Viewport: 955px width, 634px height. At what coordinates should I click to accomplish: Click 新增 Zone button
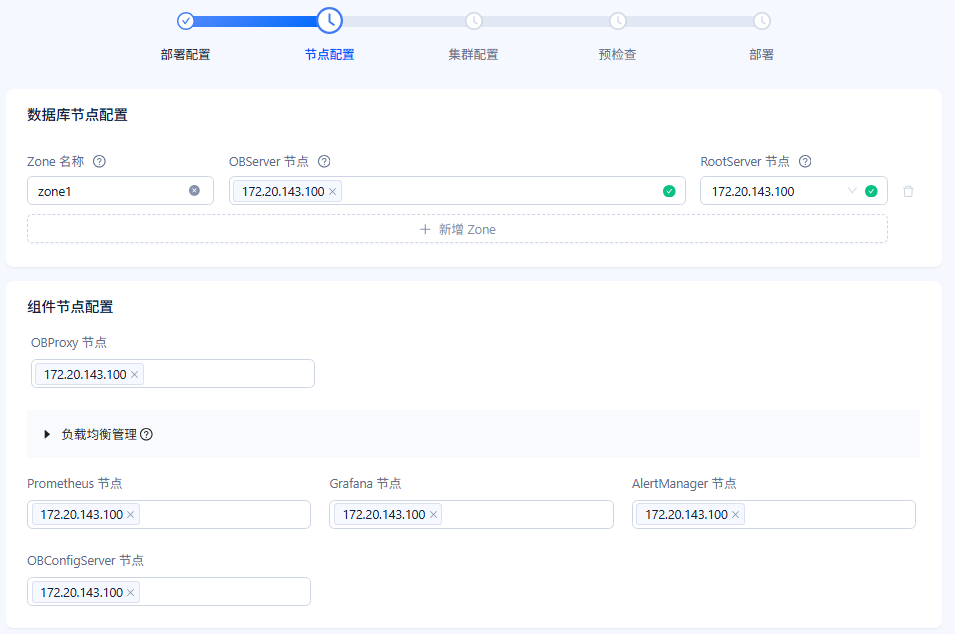[x=457, y=229]
